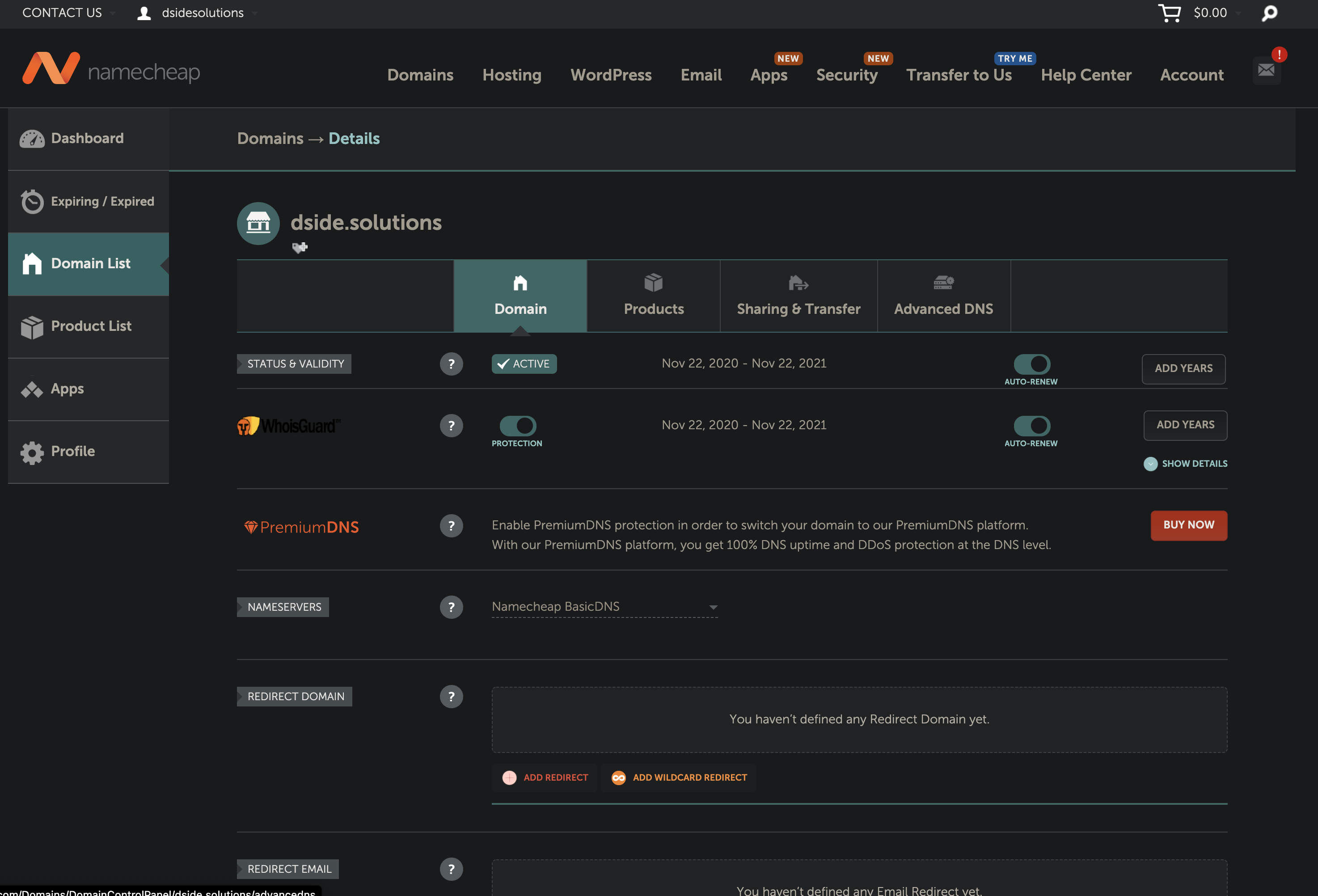Open the dsidesolutions account dropdown
The width and height of the screenshot is (1318, 896).
209,13
